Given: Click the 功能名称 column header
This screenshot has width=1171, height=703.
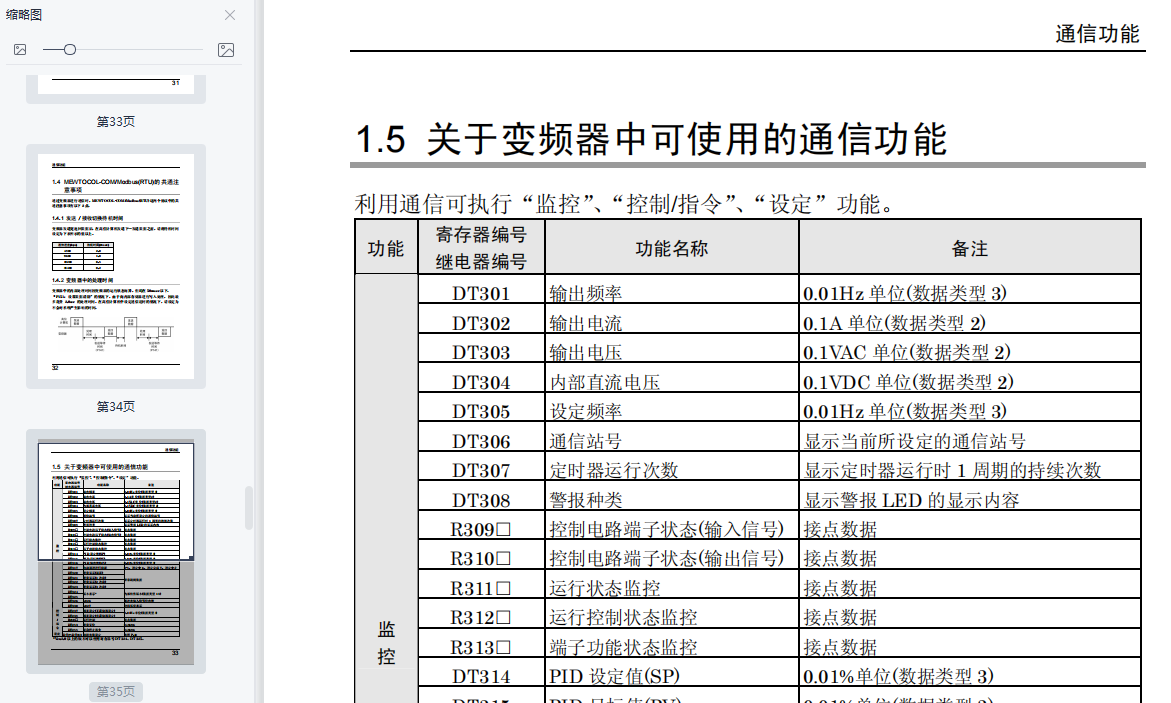Looking at the screenshot, I should pyautogui.click(x=671, y=248).
